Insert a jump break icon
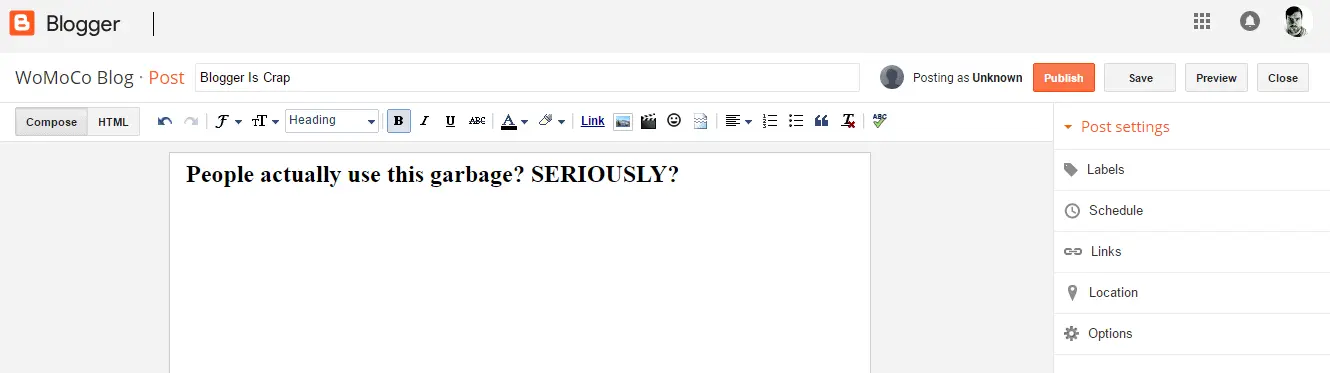 click(700, 121)
